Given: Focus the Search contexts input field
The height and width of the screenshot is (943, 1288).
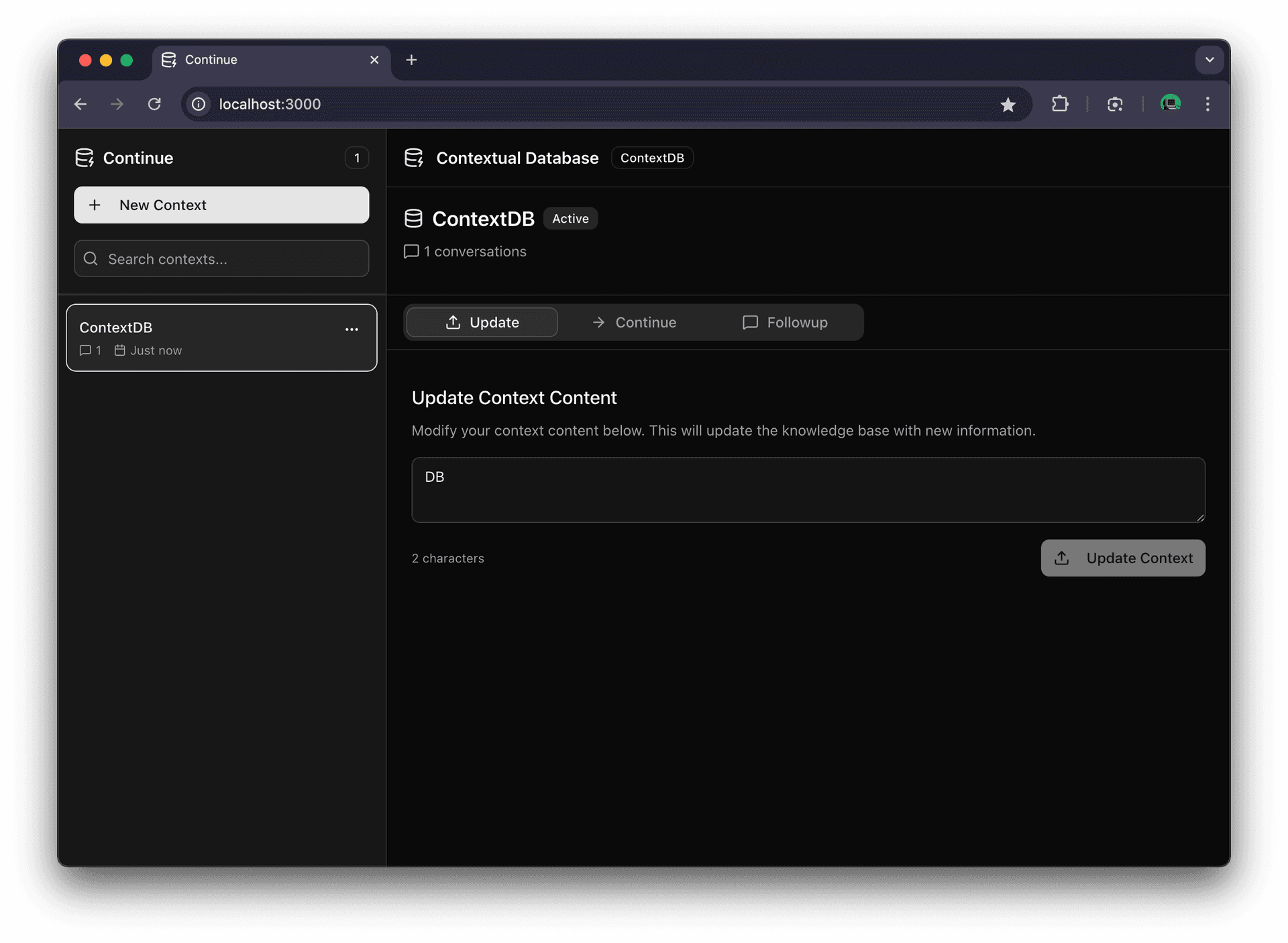Looking at the screenshot, I should (228, 259).
